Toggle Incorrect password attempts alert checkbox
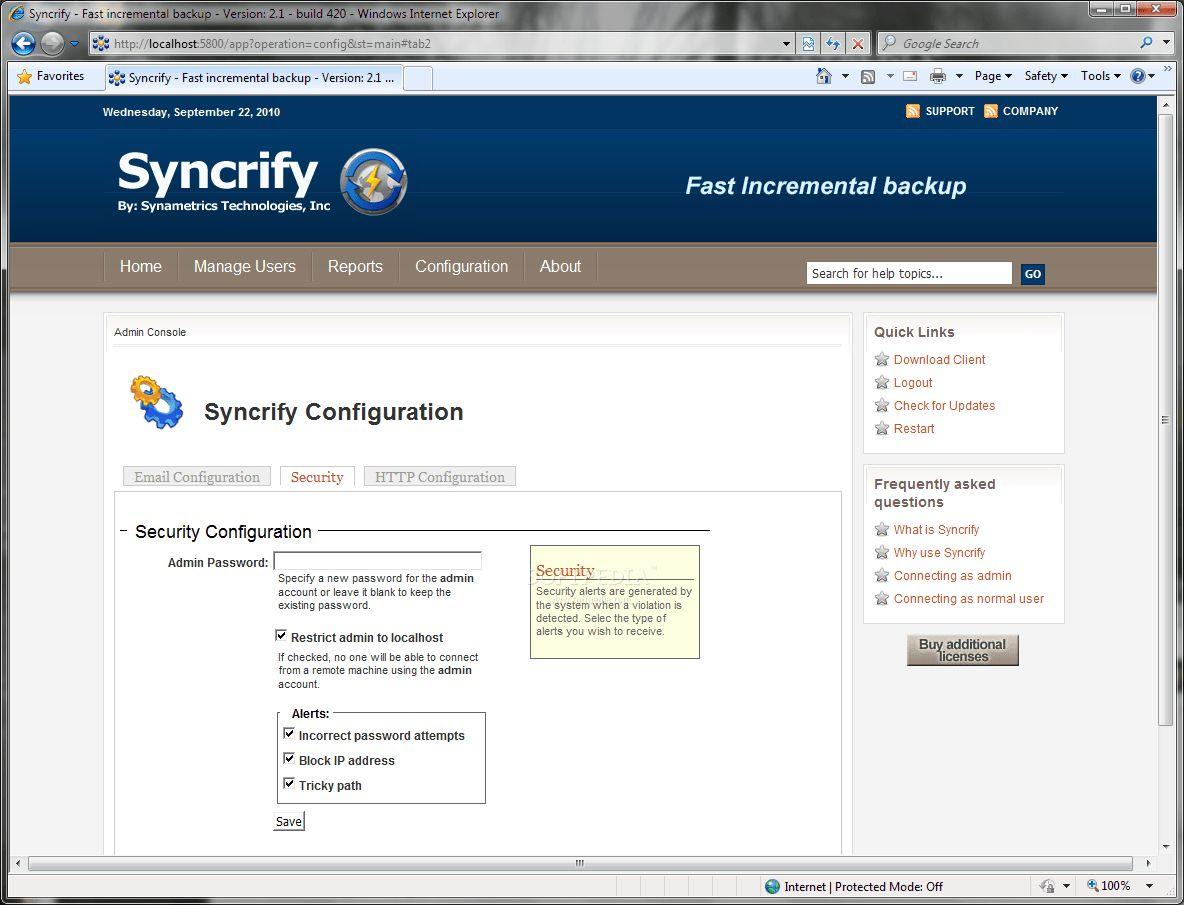 pyautogui.click(x=288, y=734)
